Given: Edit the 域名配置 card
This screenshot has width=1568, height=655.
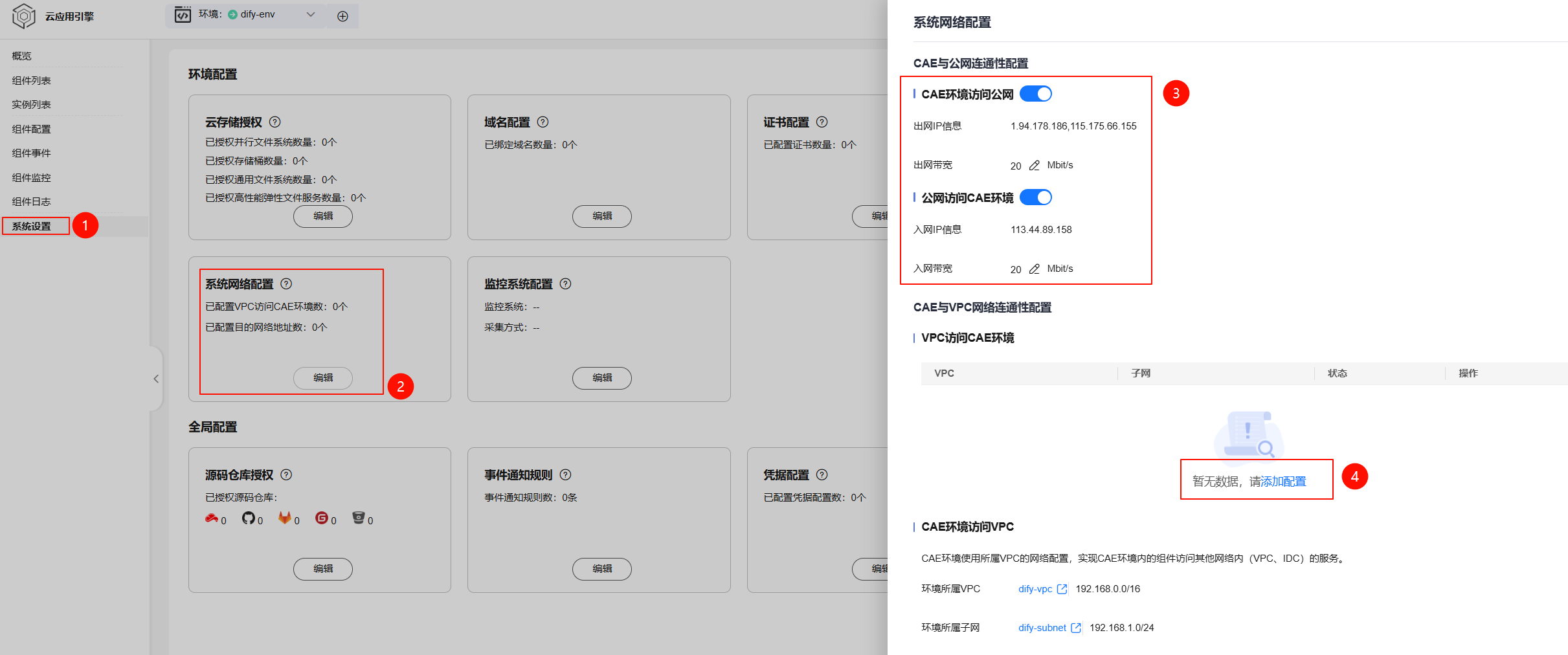Looking at the screenshot, I should tap(602, 216).
